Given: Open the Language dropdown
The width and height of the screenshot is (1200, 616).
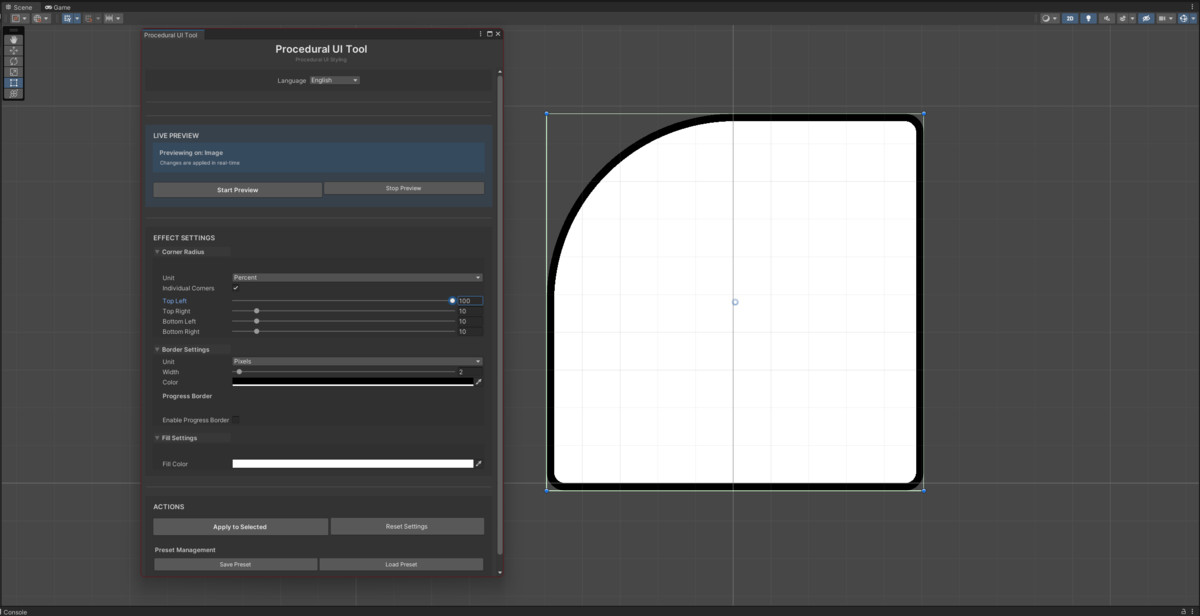Looking at the screenshot, I should (334, 80).
